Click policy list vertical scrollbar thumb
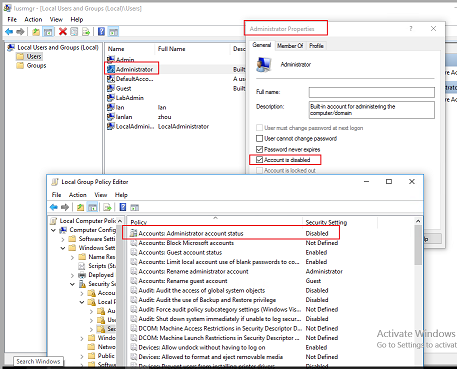 pyautogui.click(x=418, y=245)
